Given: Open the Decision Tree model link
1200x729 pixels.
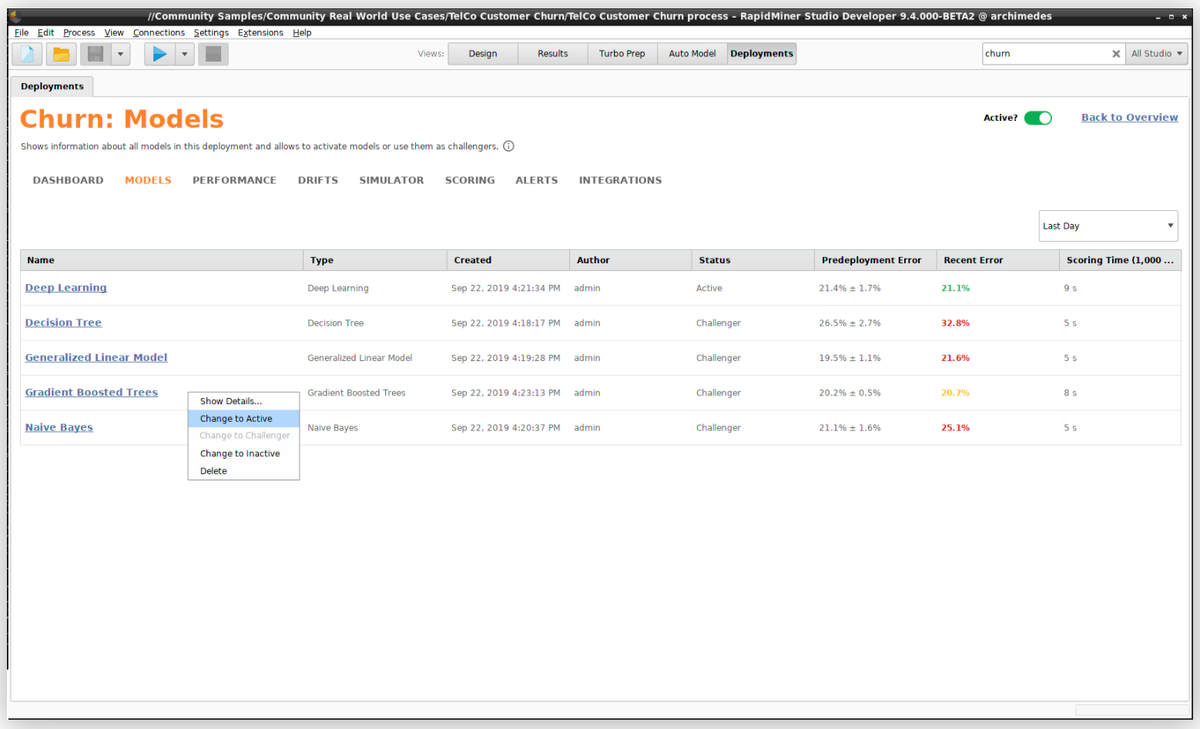Looking at the screenshot, I should 63,323.
